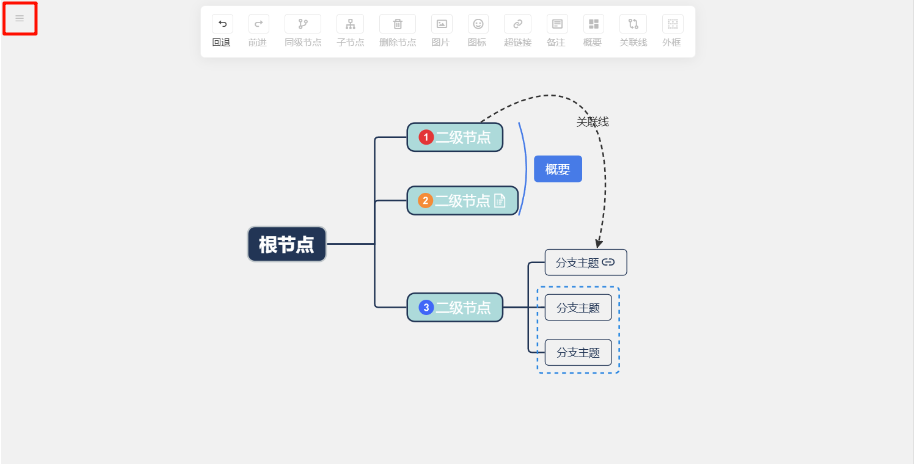Click the 外框 outer frame tool
Viewport: 915px width, 465px height.
673,25
